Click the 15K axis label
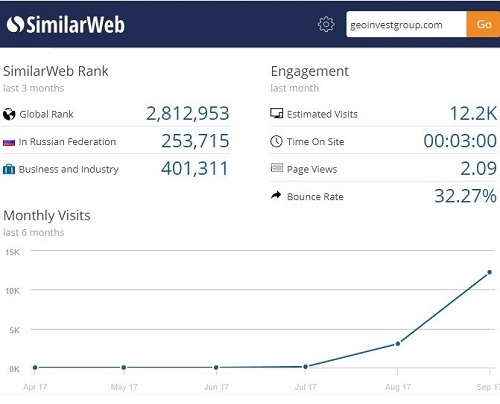Viewport: 500px width, 404px height. tap(12, 252)
